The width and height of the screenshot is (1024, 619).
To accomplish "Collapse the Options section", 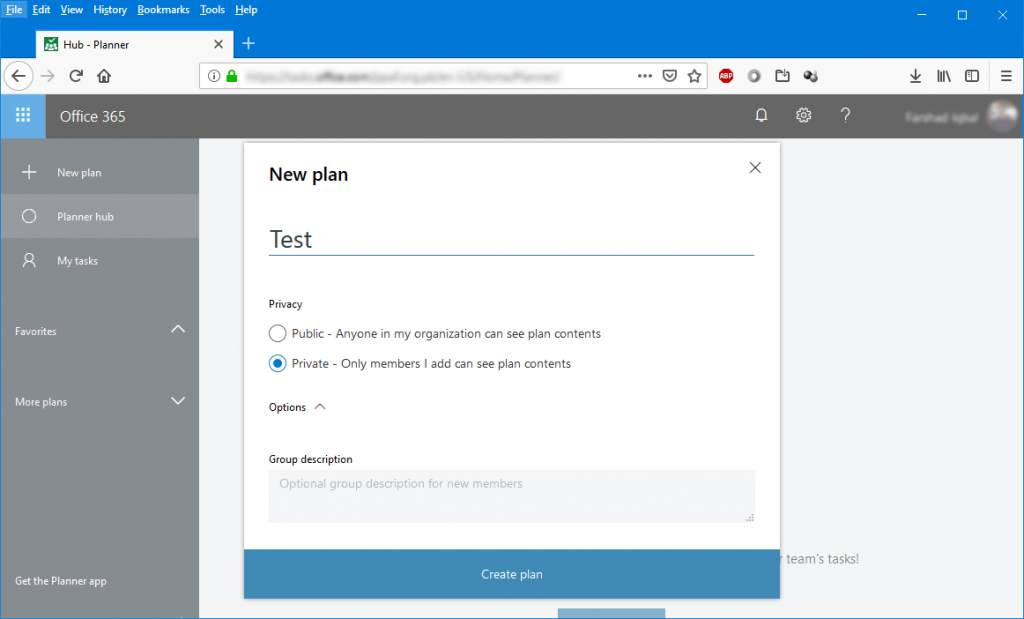I will [x=318, y=406].
